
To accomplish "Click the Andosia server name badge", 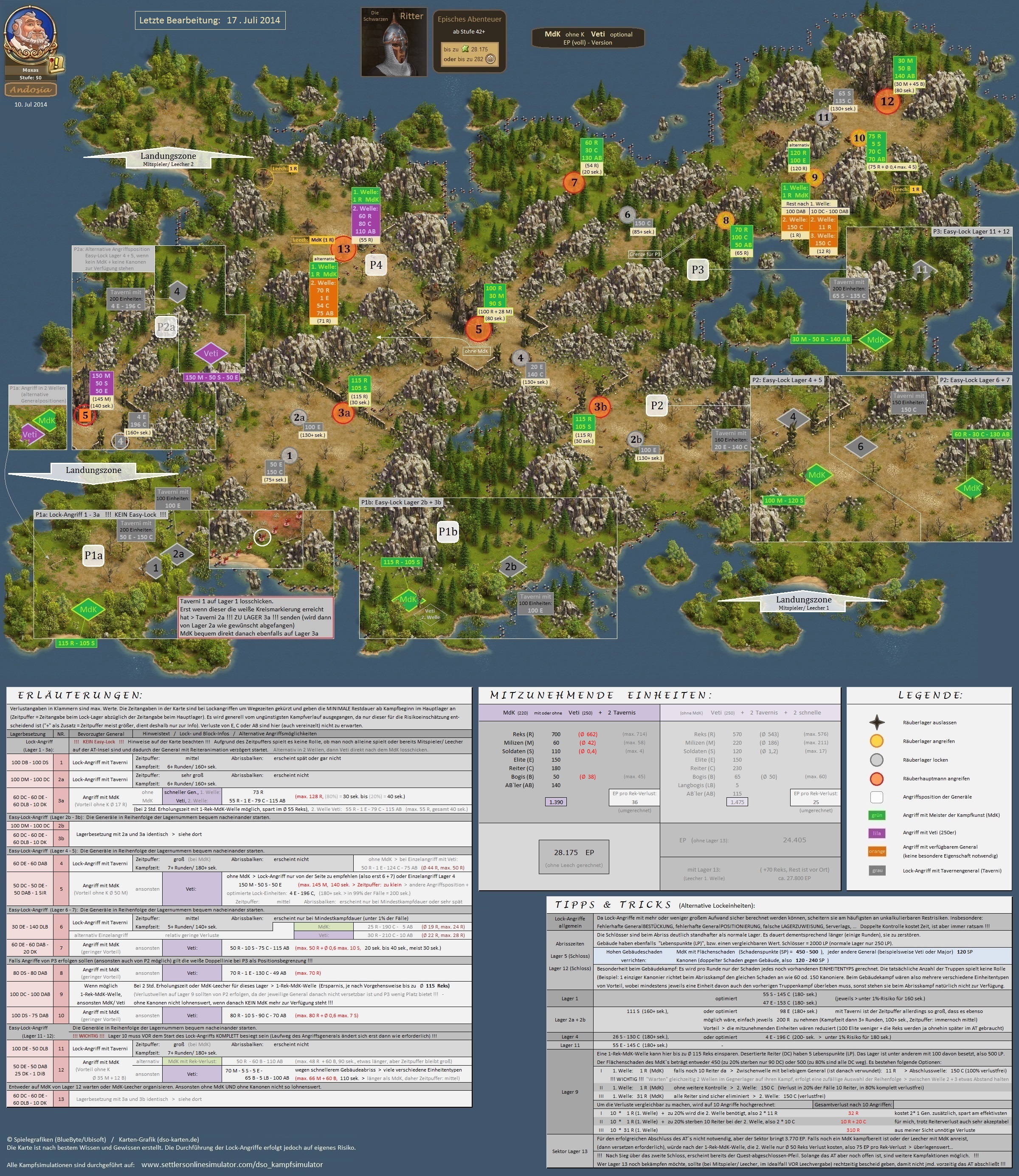I will (30, 89).
